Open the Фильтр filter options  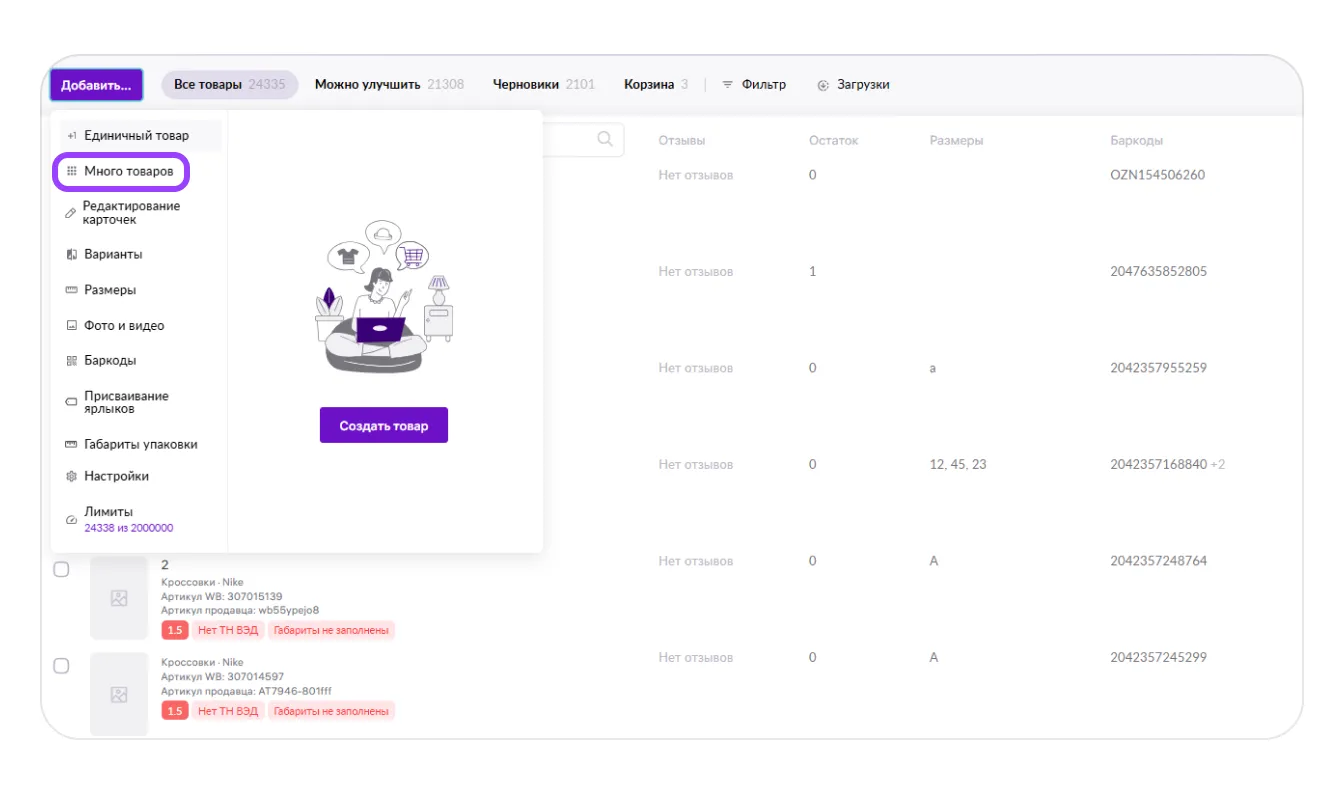click(754, 85)
